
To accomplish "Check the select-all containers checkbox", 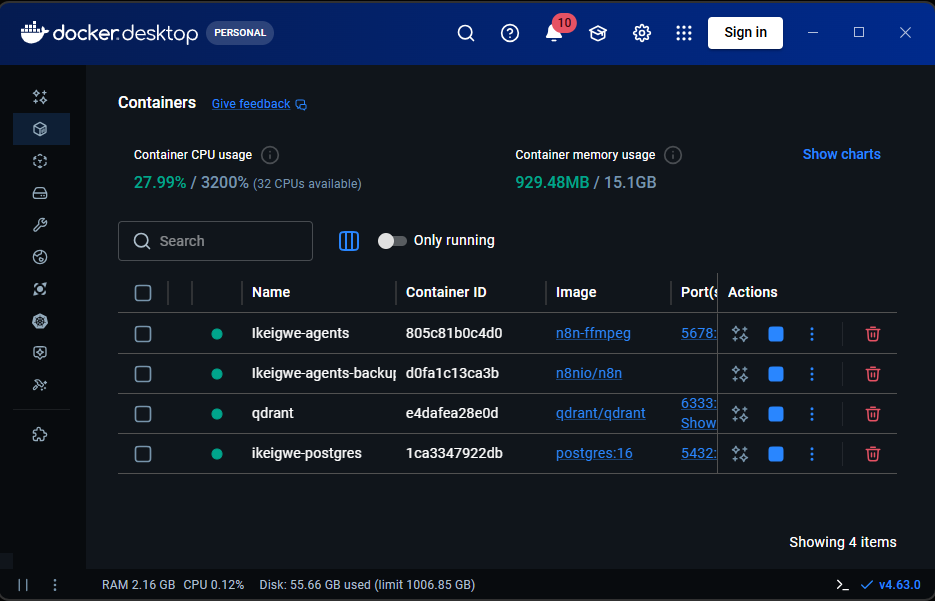I will tap(143, 293).
